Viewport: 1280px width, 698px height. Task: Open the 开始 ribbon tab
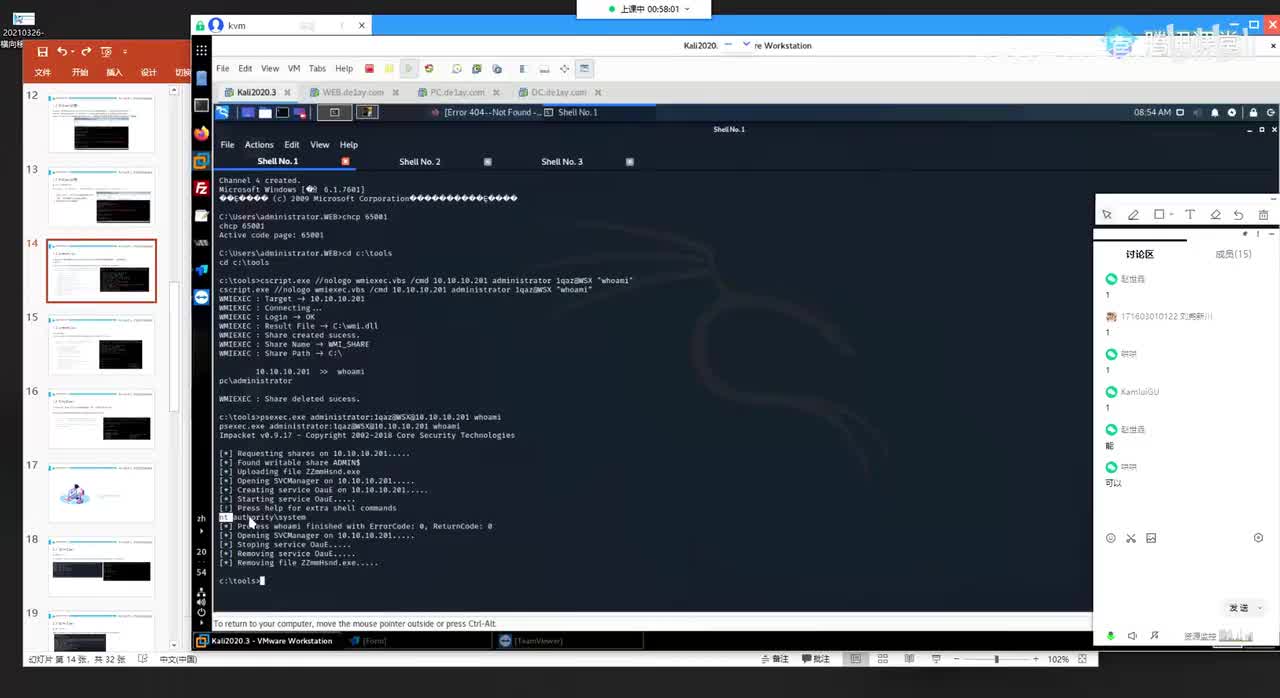80,73
